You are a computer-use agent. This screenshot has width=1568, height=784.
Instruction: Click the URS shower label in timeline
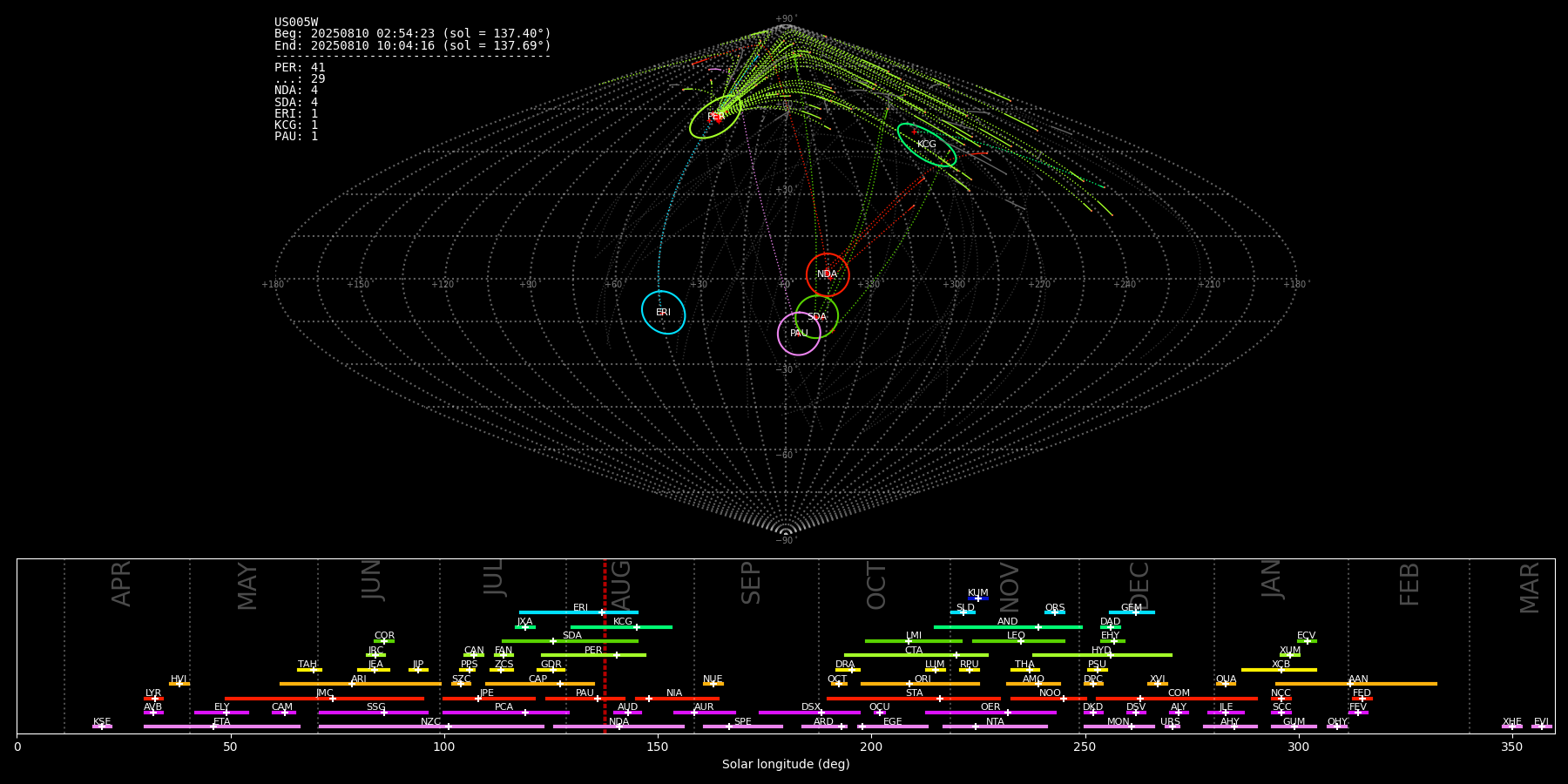coord(1171,722)
